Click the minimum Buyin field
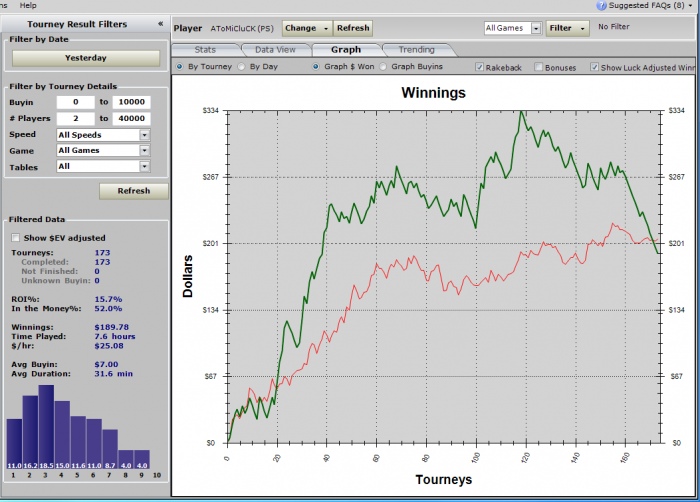 (x=75, y=102)
